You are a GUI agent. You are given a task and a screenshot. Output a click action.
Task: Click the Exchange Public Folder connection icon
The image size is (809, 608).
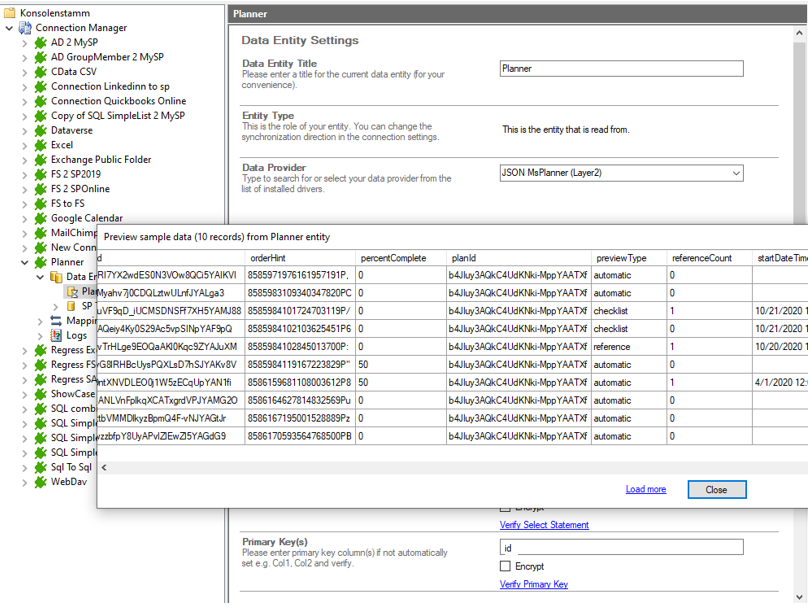[40, 159]
